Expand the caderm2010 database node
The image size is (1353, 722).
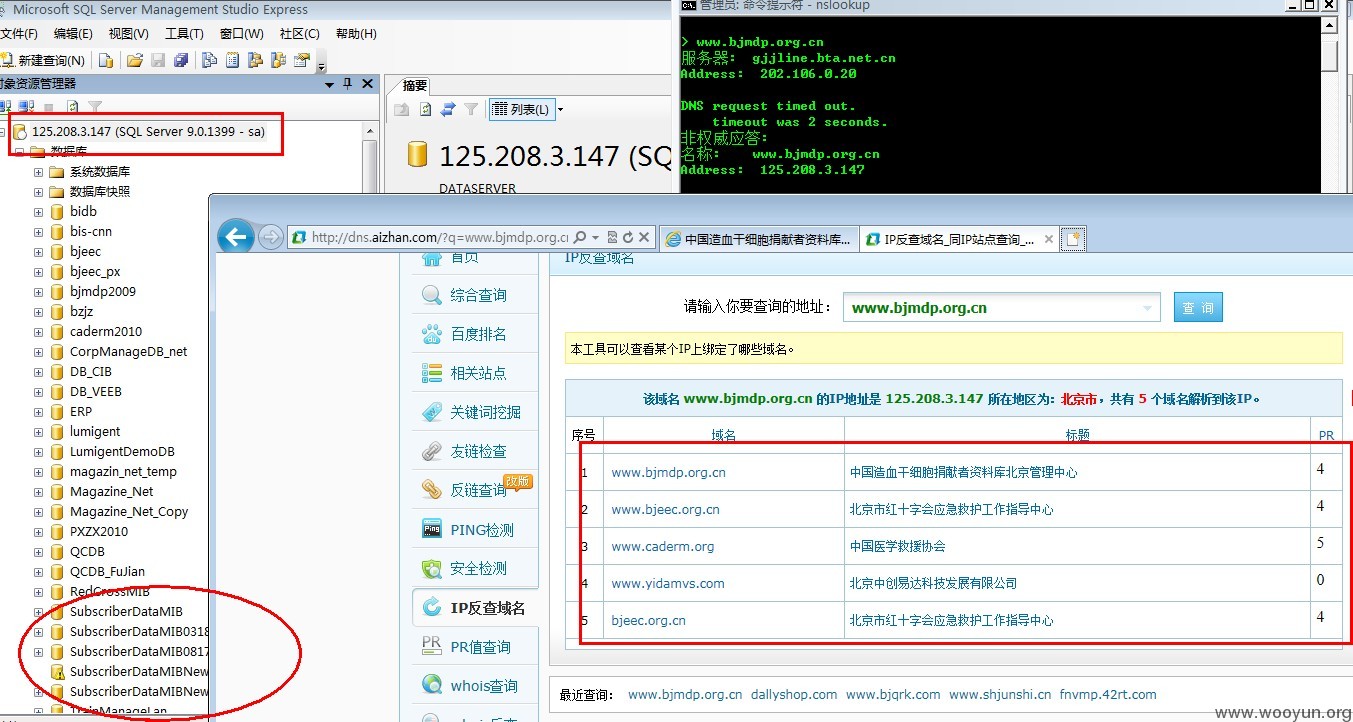coord(39,332)
